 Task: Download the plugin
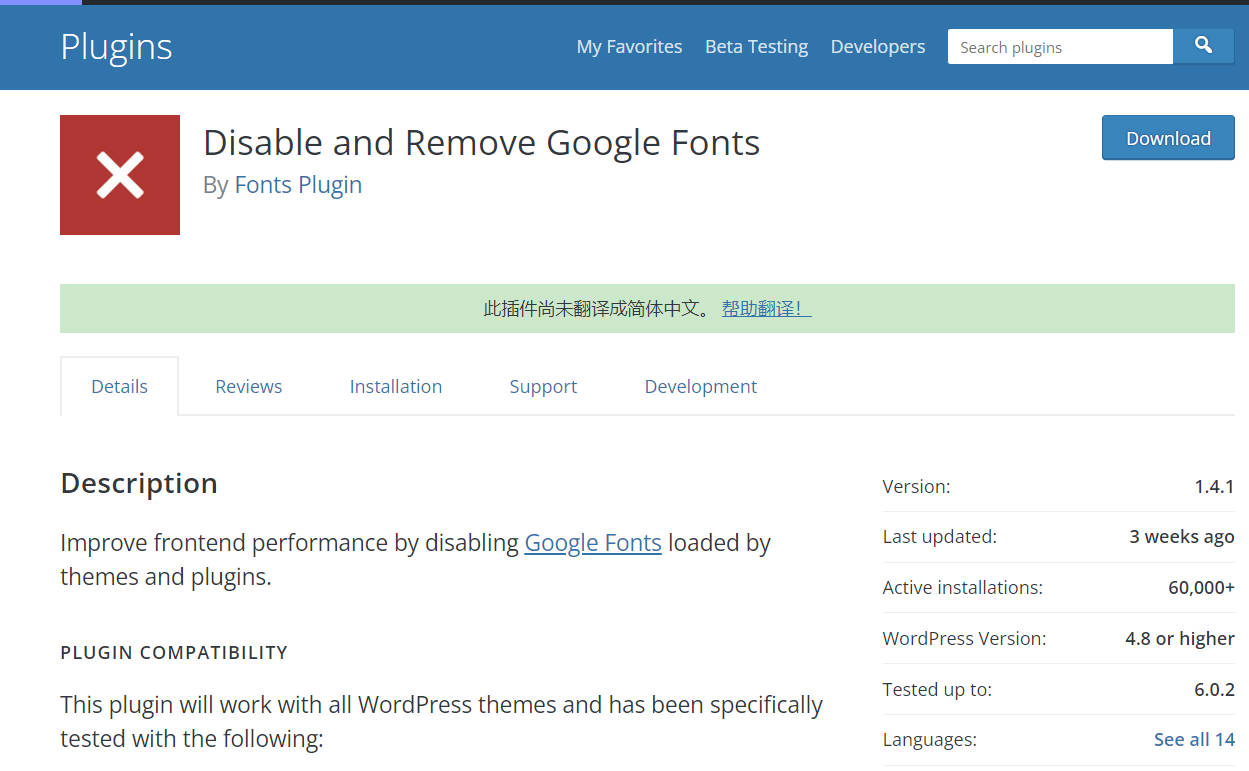click(x=1168, y=138)
